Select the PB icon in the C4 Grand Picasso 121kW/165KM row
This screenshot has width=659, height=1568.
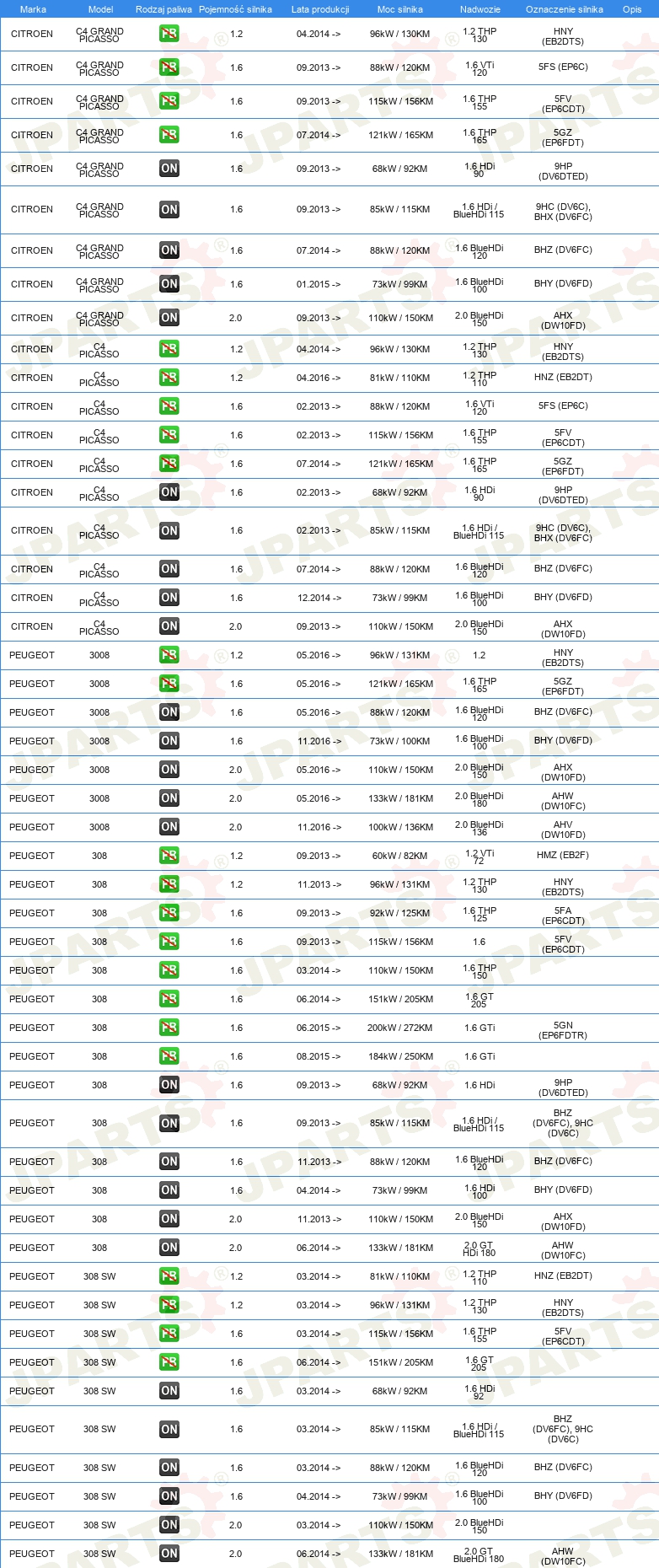click(x=169, y=135)
